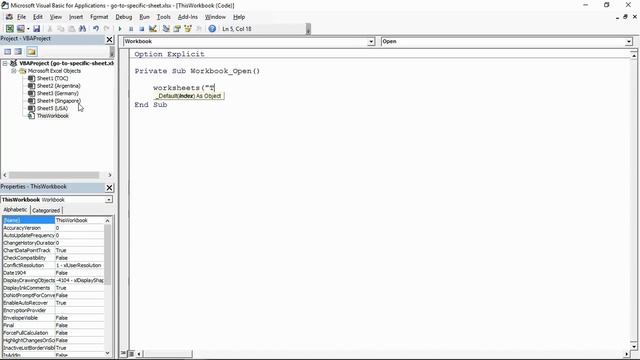
Task: Click the End Sub code line
Action: [151, 105]
